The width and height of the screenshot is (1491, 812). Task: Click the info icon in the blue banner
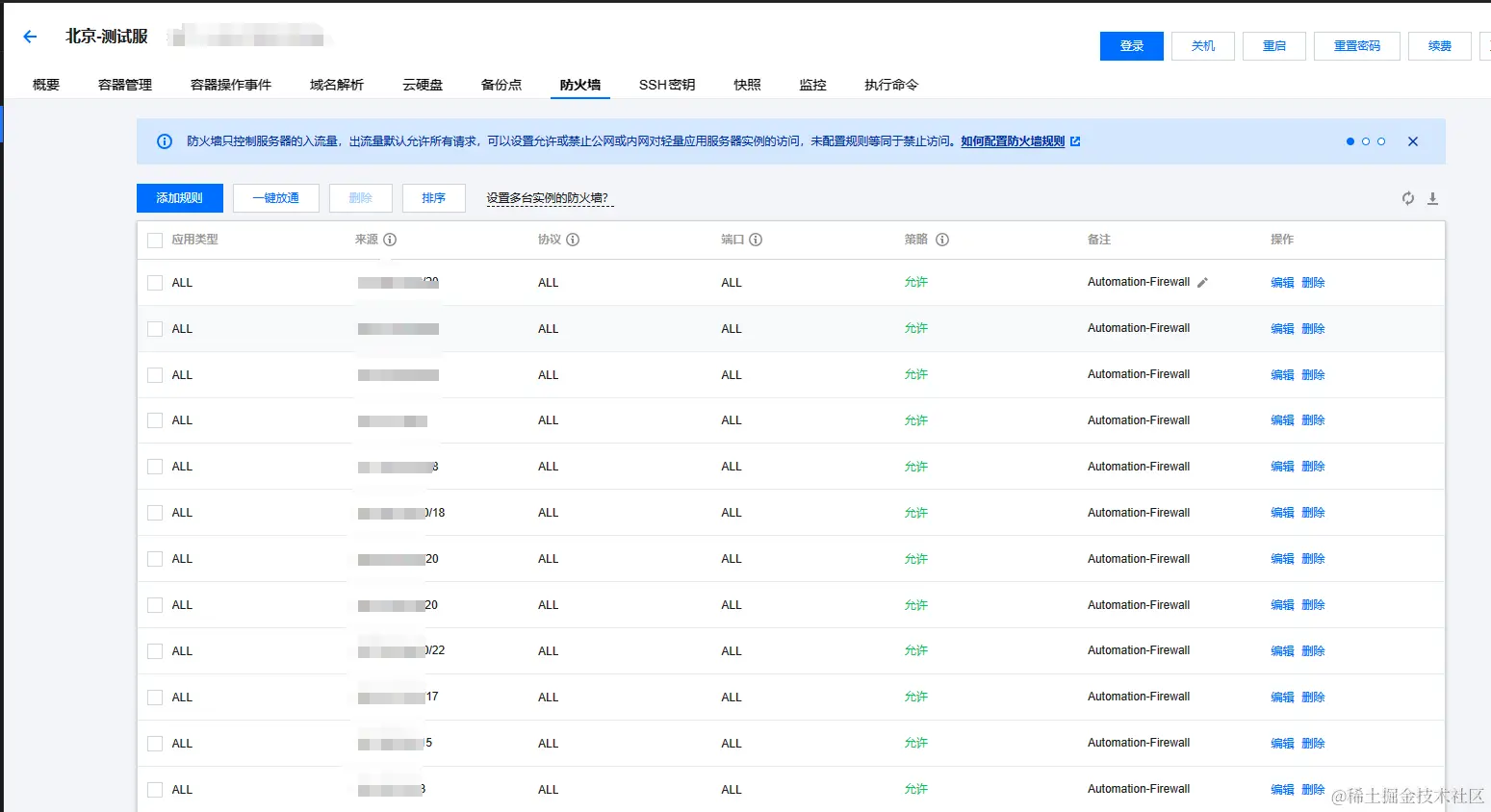[x=165, y=141]
